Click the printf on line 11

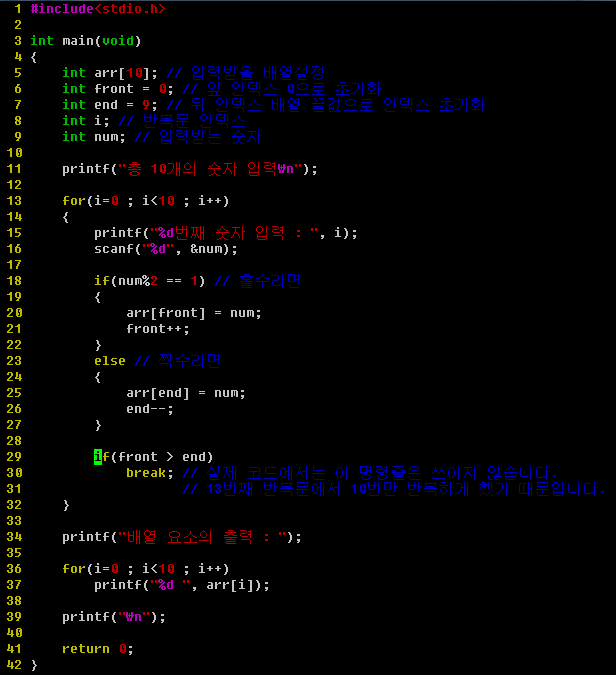190,169
